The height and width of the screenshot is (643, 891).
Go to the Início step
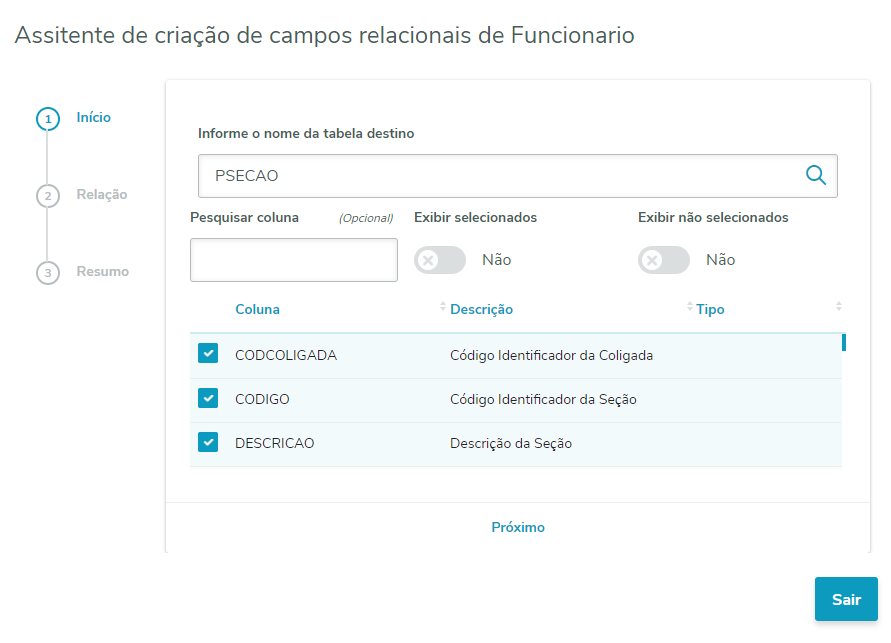pyautogui.click(x=94, y=118)
